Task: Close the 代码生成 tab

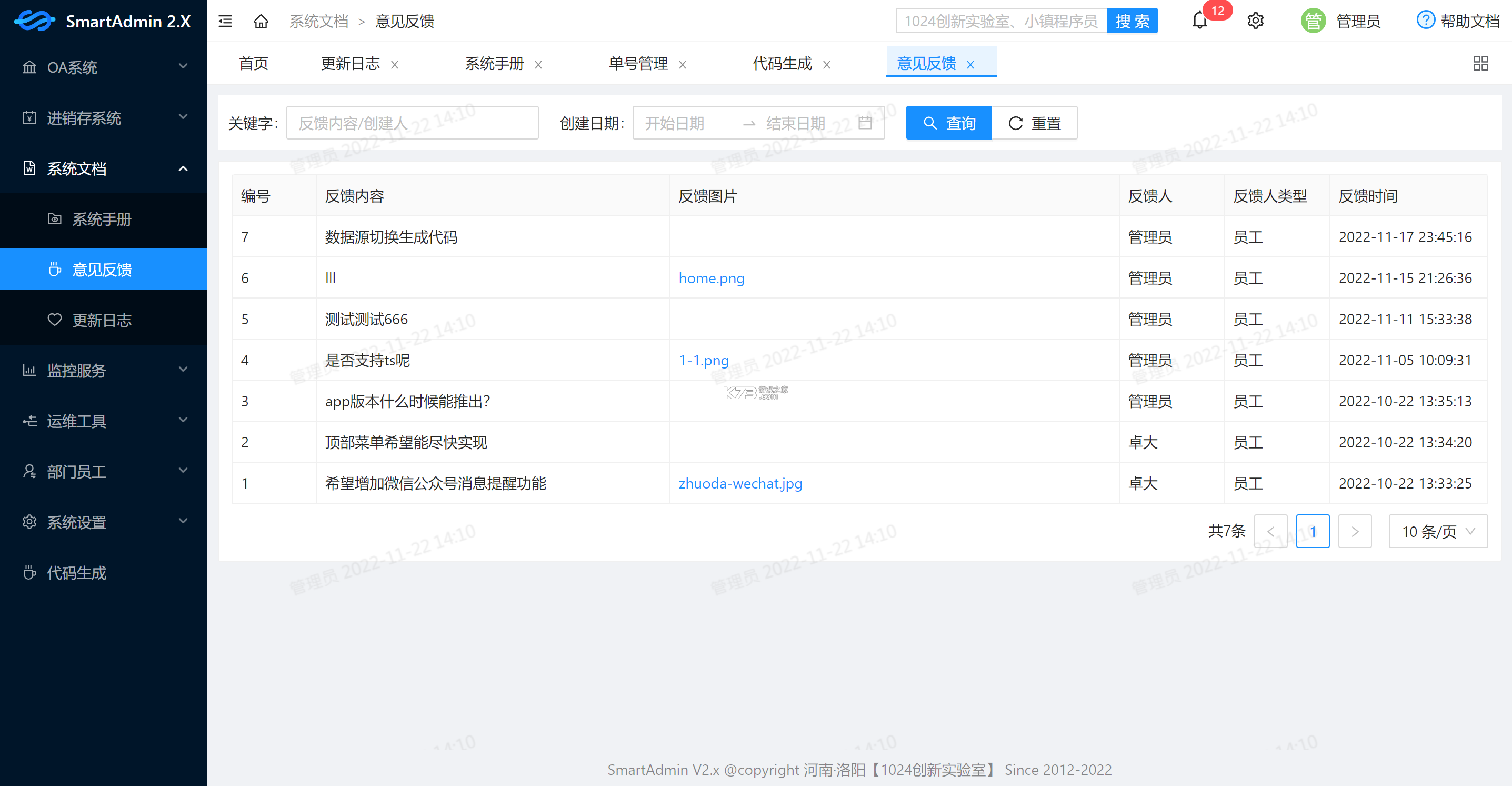Action: pos(826,65)
